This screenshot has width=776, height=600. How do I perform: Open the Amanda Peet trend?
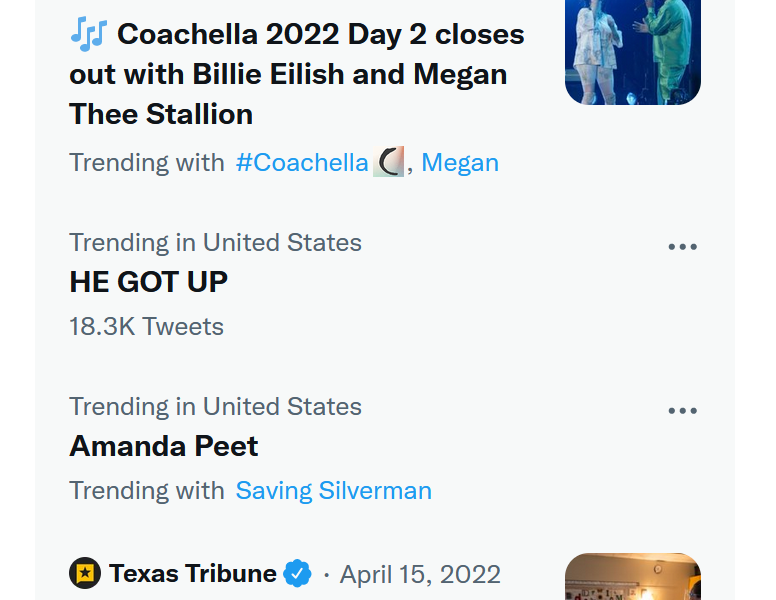click(x=163, y=446)
